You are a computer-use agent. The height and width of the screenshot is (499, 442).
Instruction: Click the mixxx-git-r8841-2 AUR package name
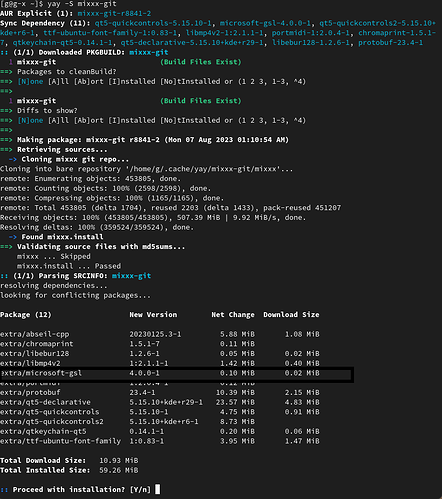click(x=114, y=13)
